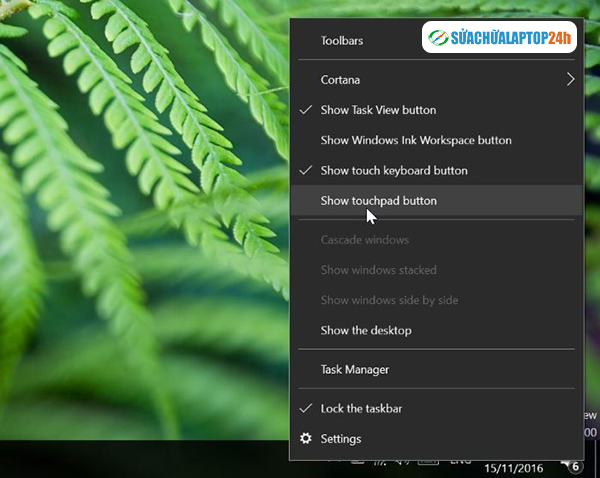Uncheck Show Task View button
600x478 pixels.
click(378, 110)
